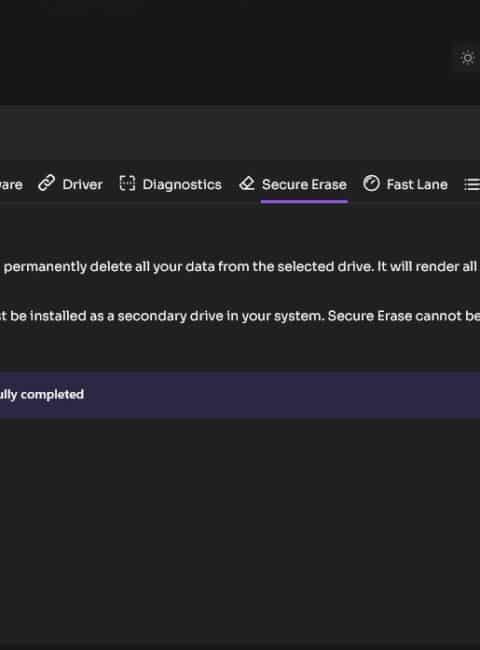Click the "ully completed" status message
This screenshot has width=480, height=650.
click(42, 394)
